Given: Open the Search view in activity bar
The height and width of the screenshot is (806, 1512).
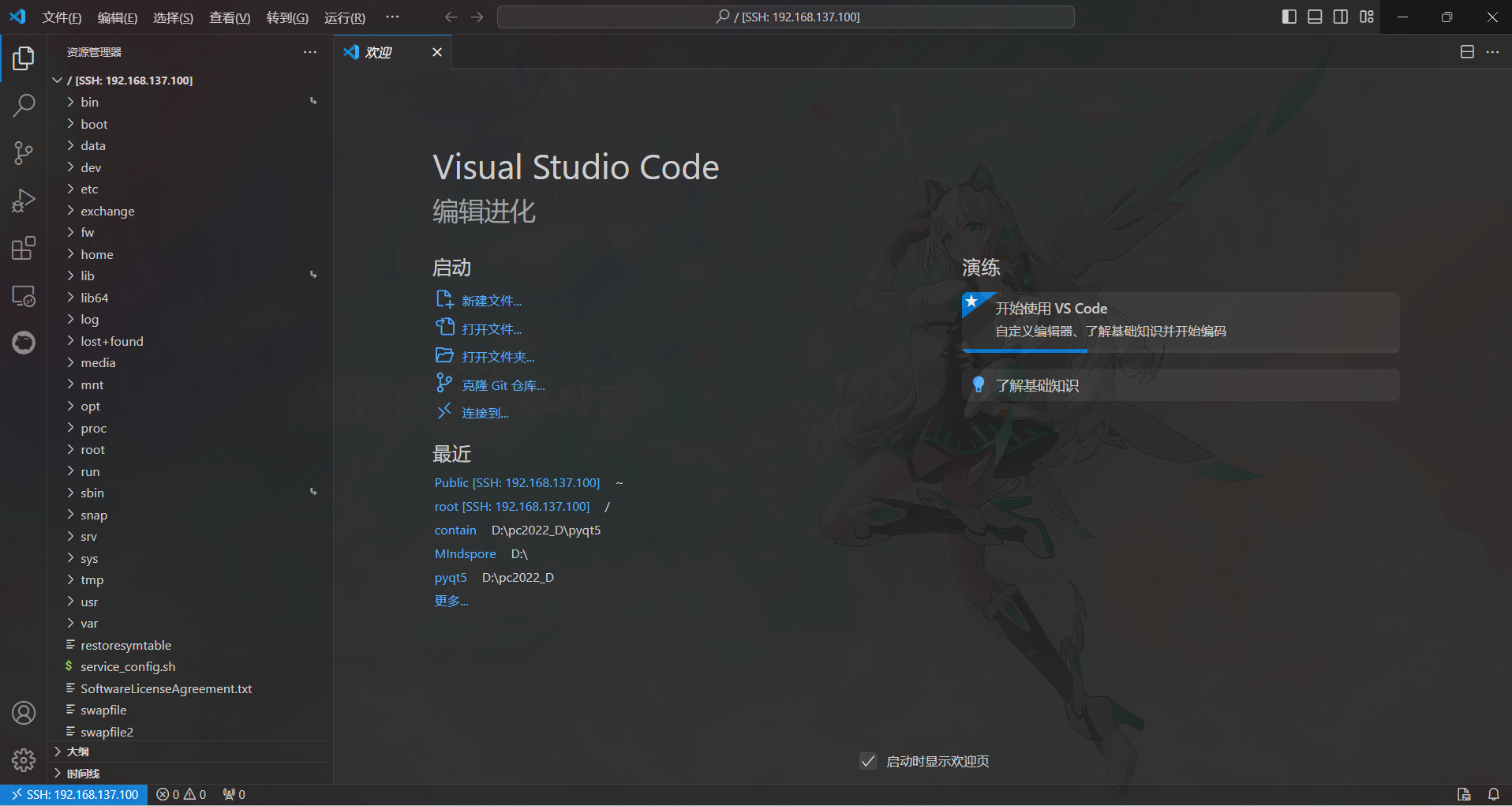Looking at the screenshot, I should click(x=24, y=106).
